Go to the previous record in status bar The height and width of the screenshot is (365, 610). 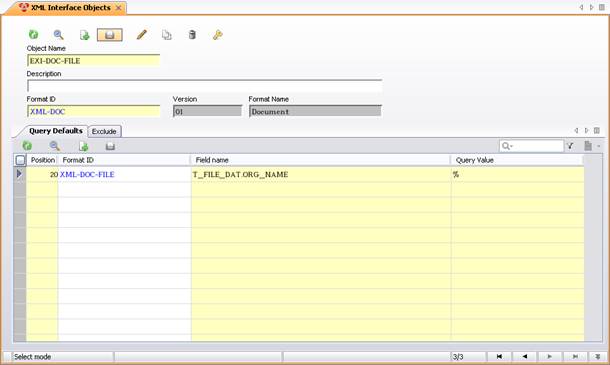click(x=524, y=356)
